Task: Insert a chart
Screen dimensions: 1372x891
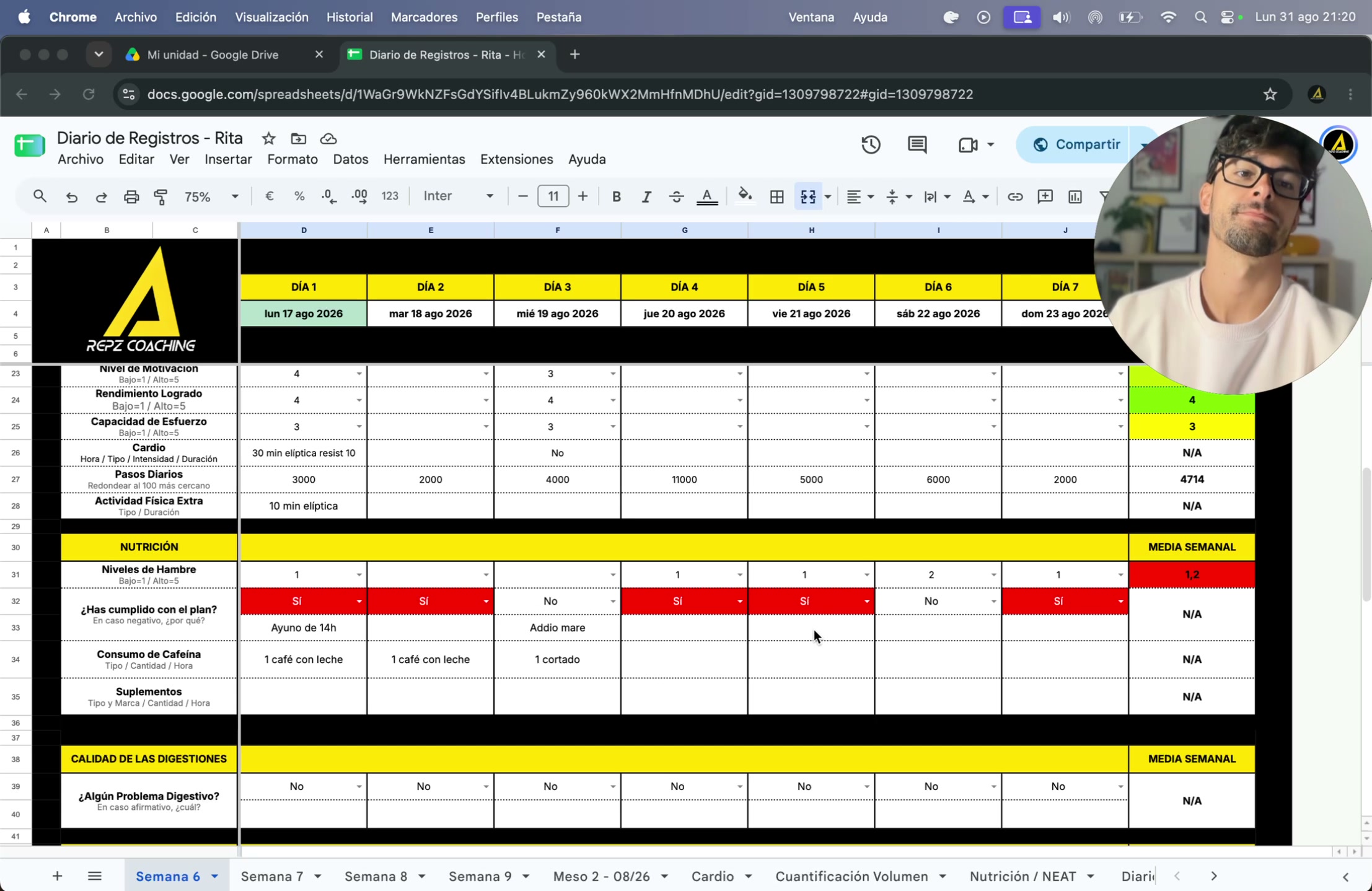Action: (x=1075, y=196)
